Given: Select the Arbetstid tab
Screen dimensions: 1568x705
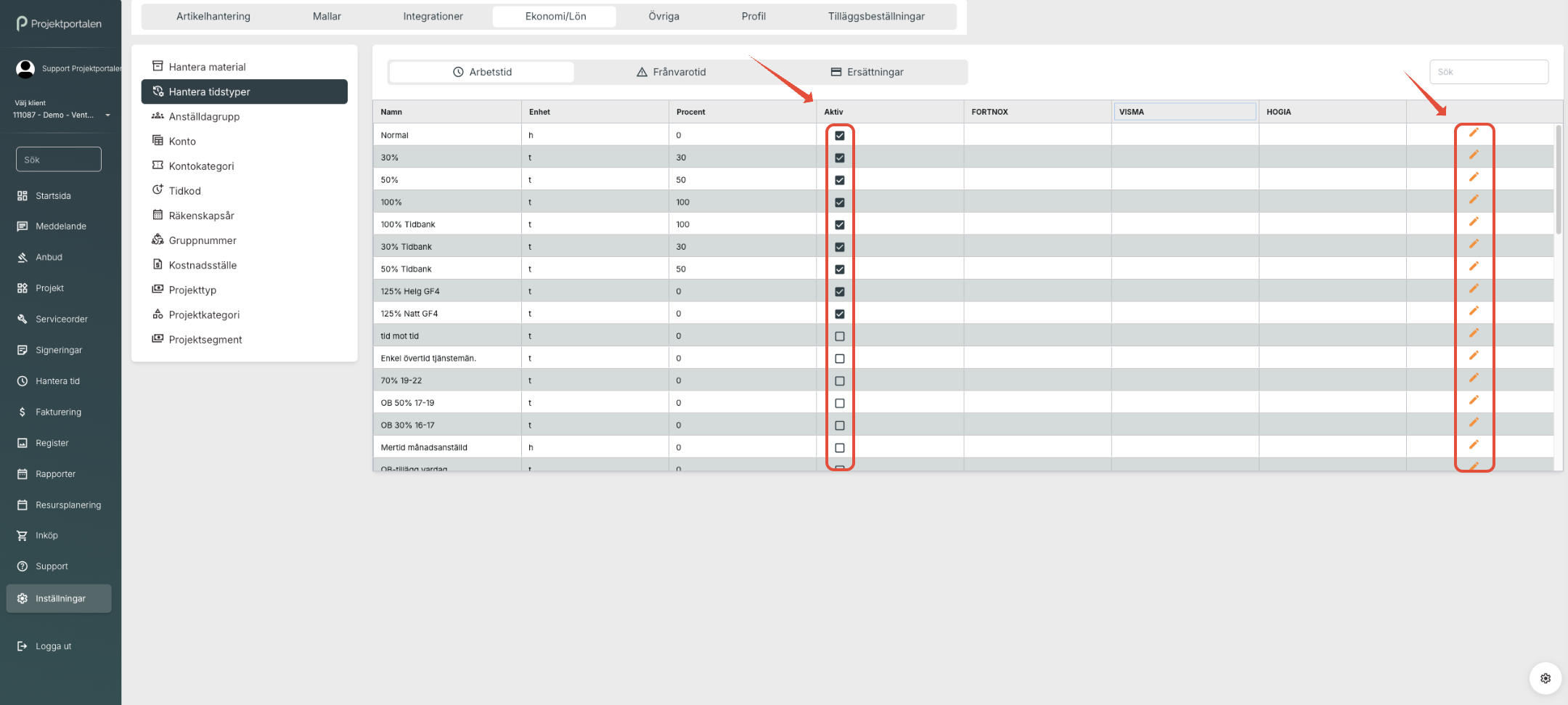Looking at the screenshot, I should 482,72.
